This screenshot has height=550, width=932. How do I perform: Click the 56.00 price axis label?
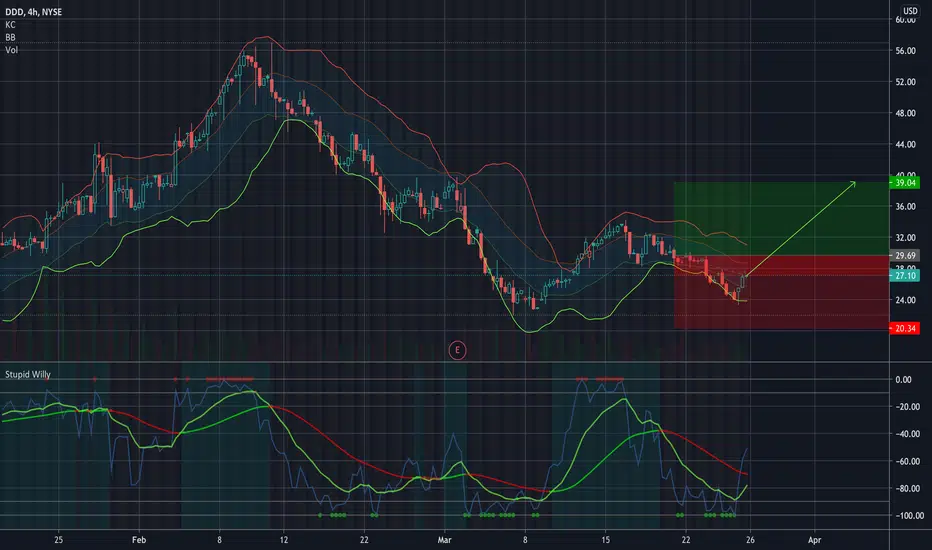[x=905, y=51]
